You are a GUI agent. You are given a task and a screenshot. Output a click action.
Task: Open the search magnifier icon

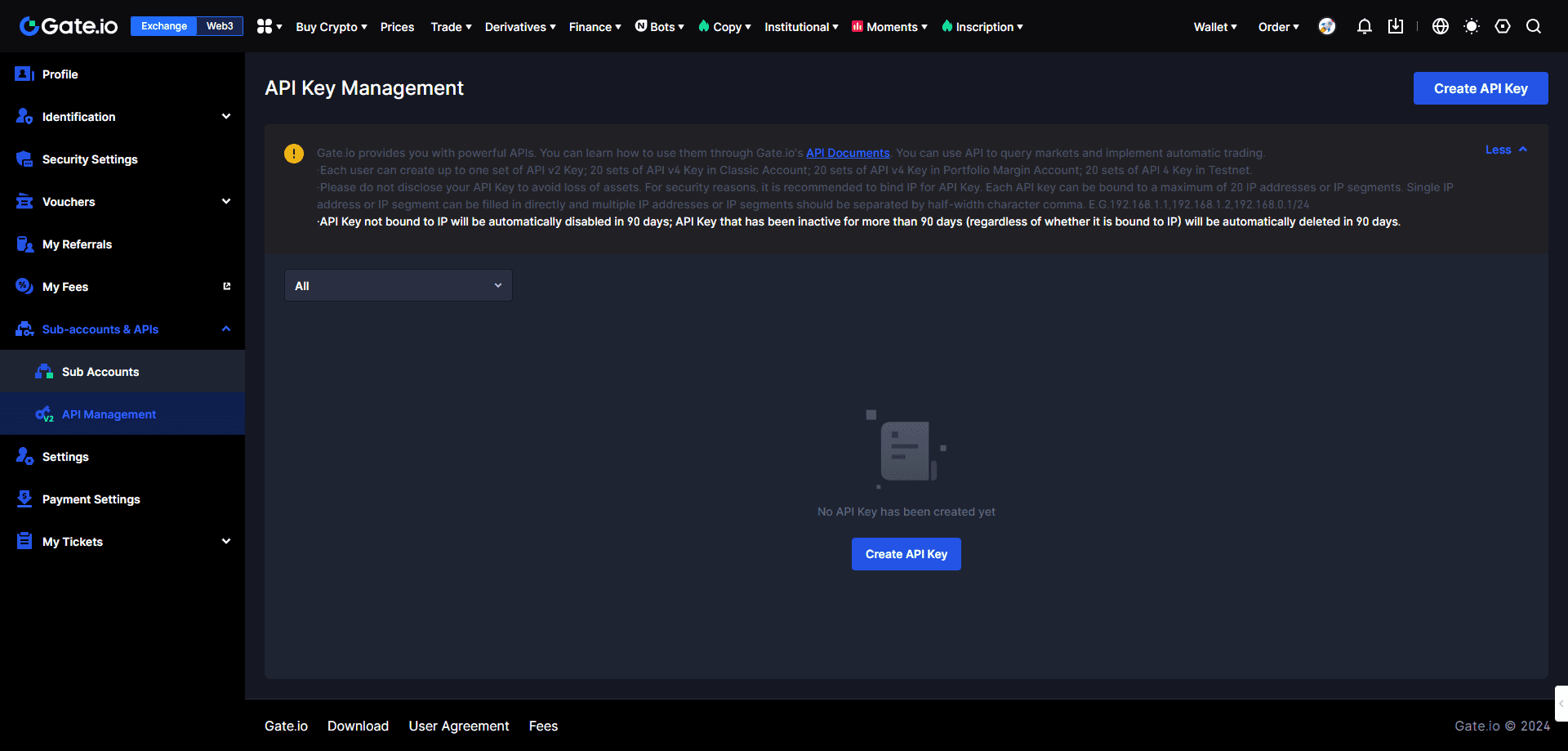pyautogui.click(x=1534, y=27)
